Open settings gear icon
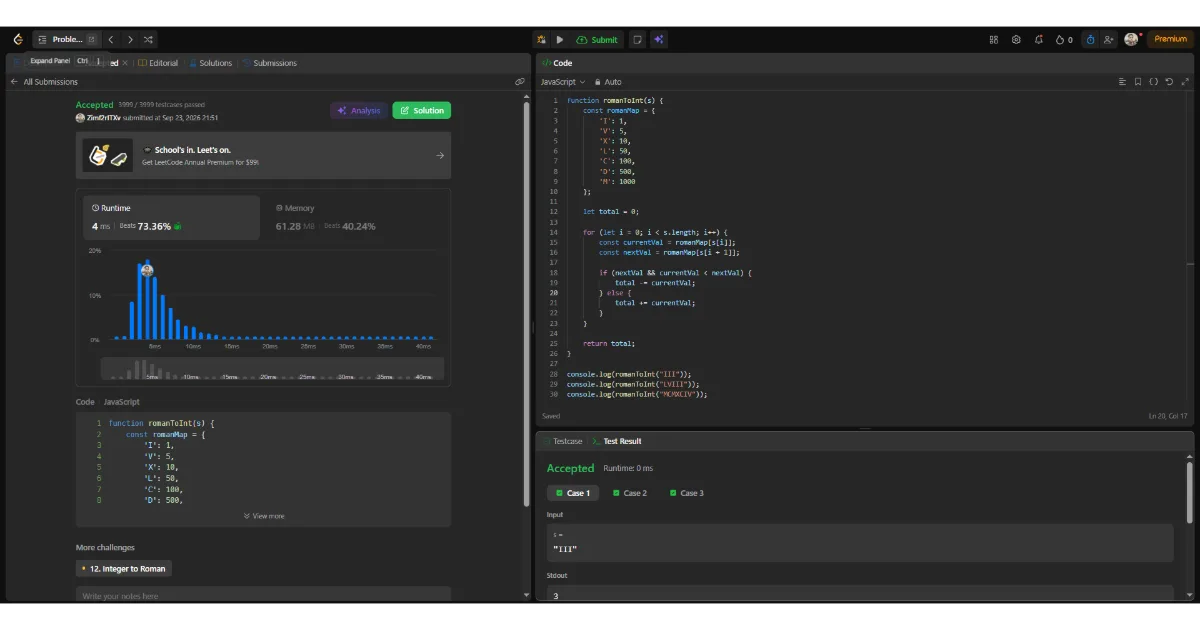Image resolution: width=1200 pixels, height=630 pixels. (1016, 39)
